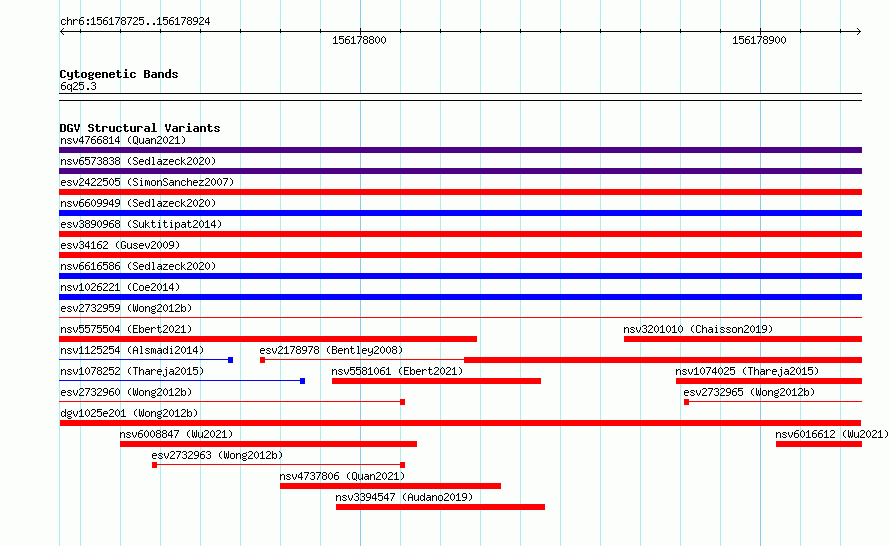The height and width of the screenshot is (546, 890).
Task: Select the esv34162 red variant bar
Action: tap(460, 255)
